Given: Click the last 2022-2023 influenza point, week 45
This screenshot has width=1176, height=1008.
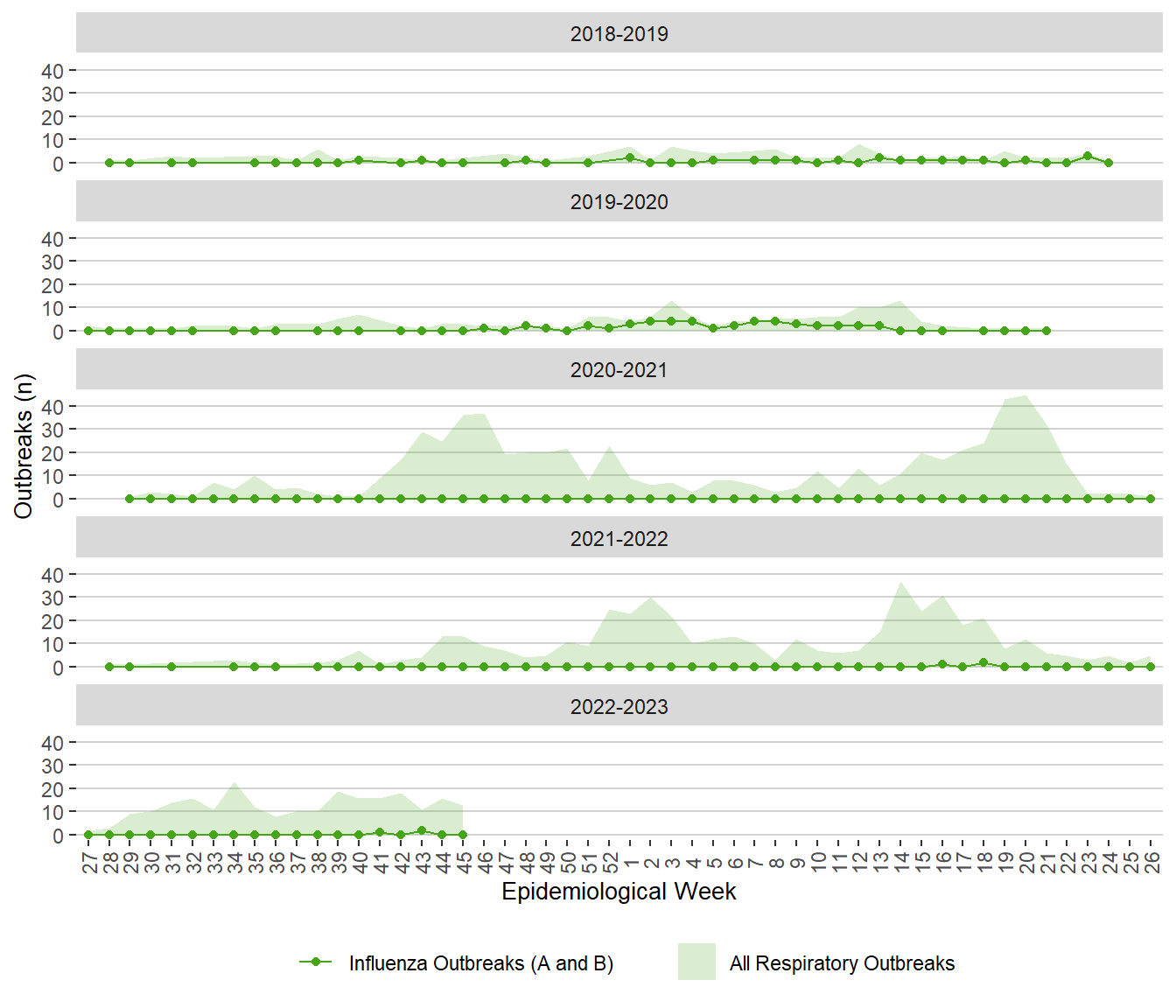Looking at the screenshot, I should coord(463,835).
